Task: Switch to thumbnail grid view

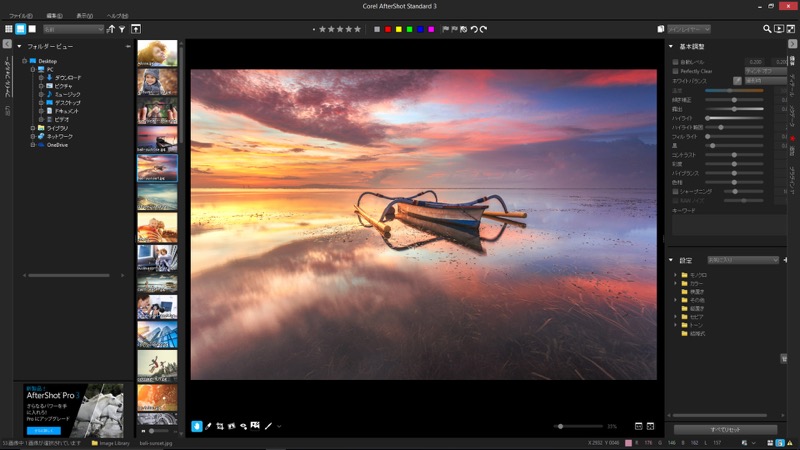Action: 9,29
